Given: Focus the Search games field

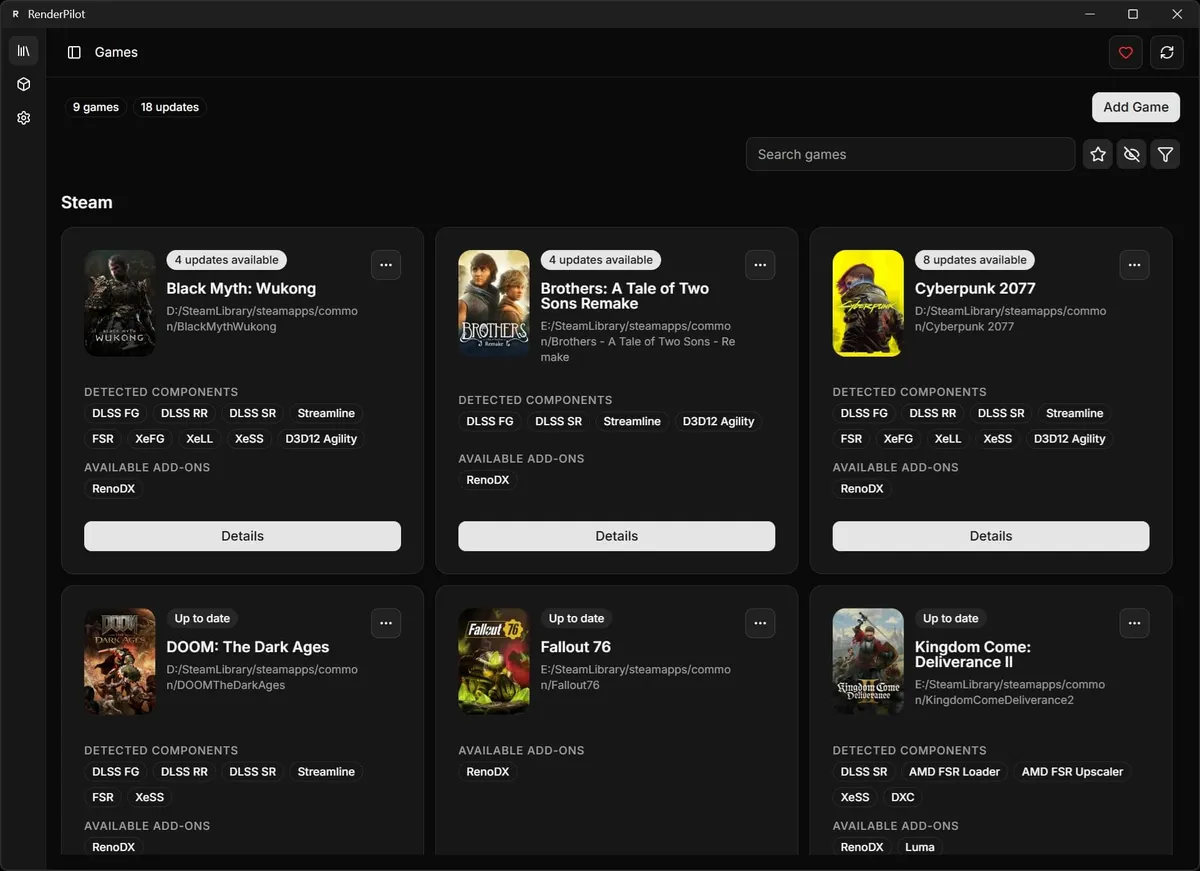Looking at the screenshot, I should point(910,154).
